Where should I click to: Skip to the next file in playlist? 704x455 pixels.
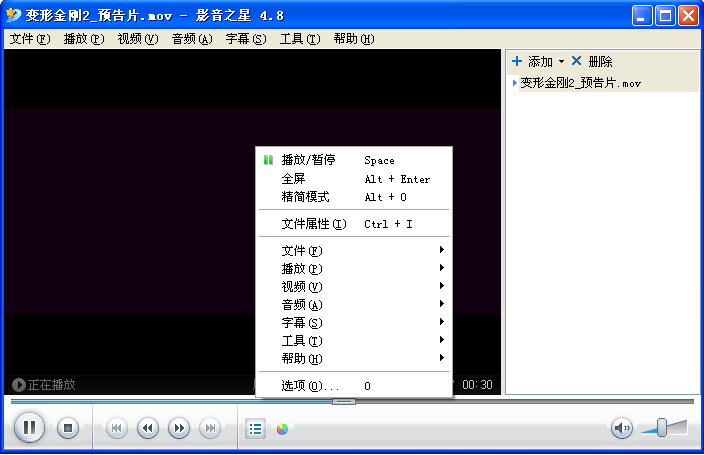coord(210,428)
